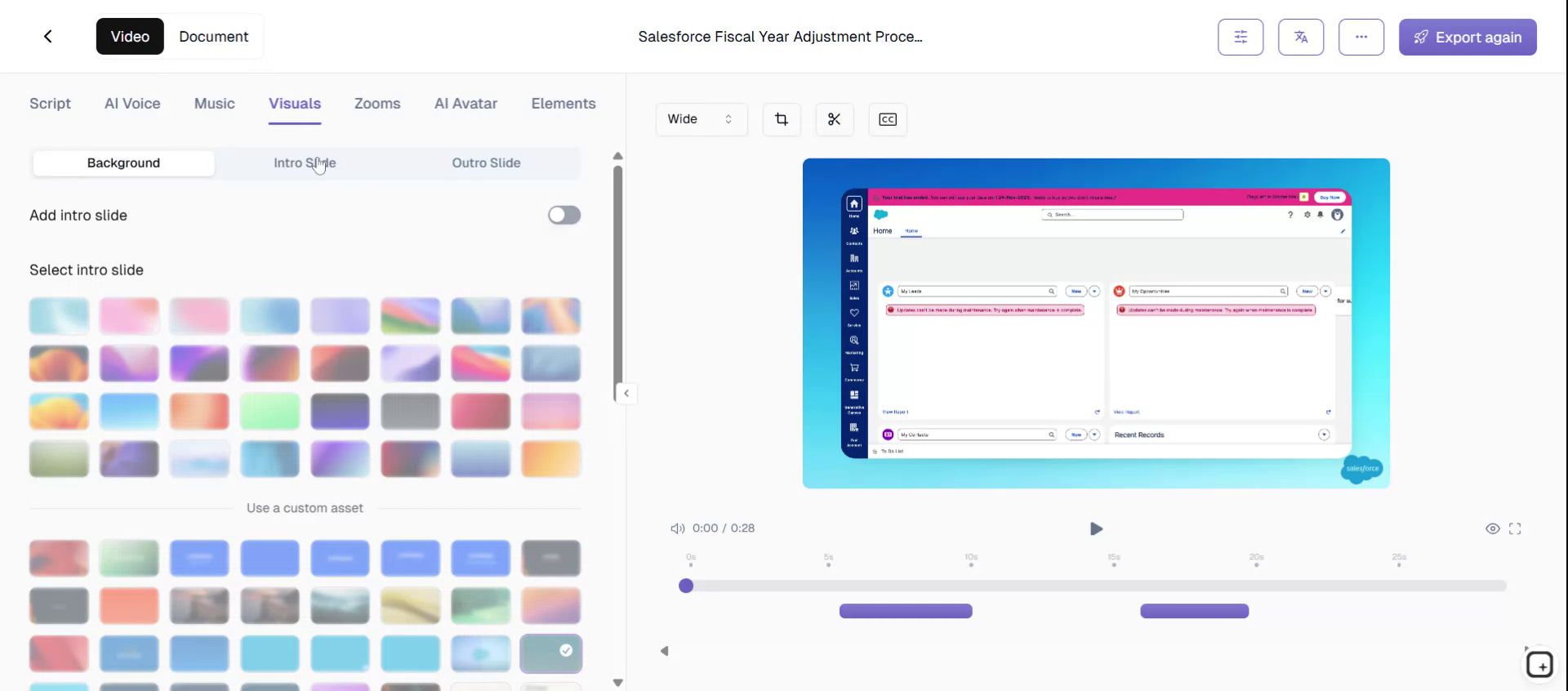Toggle closed captions CC icon
The width and height of the screenshot is (1568, 691).
click(x=888, y=119)
